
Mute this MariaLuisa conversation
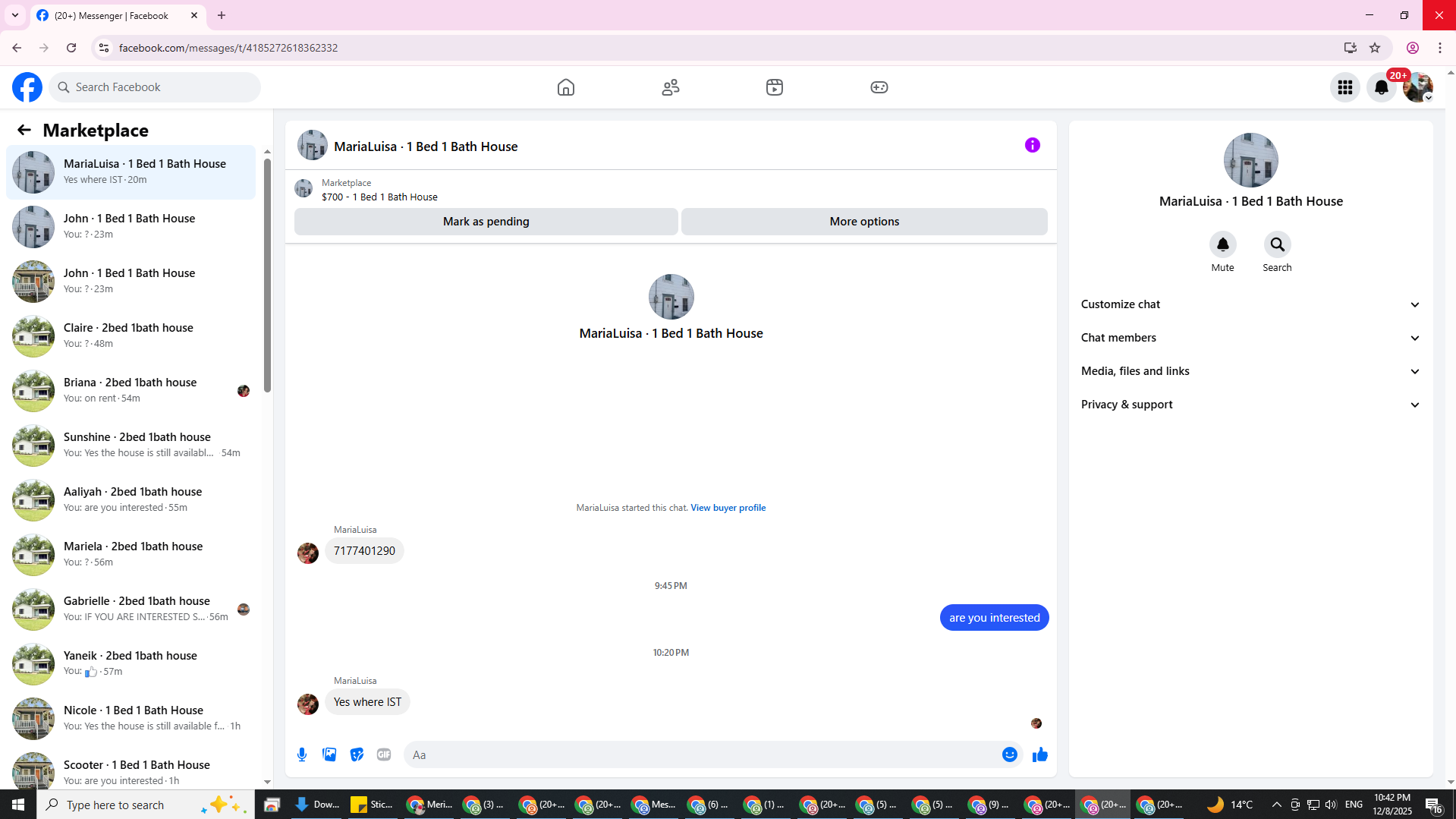tap(1222, 244)
